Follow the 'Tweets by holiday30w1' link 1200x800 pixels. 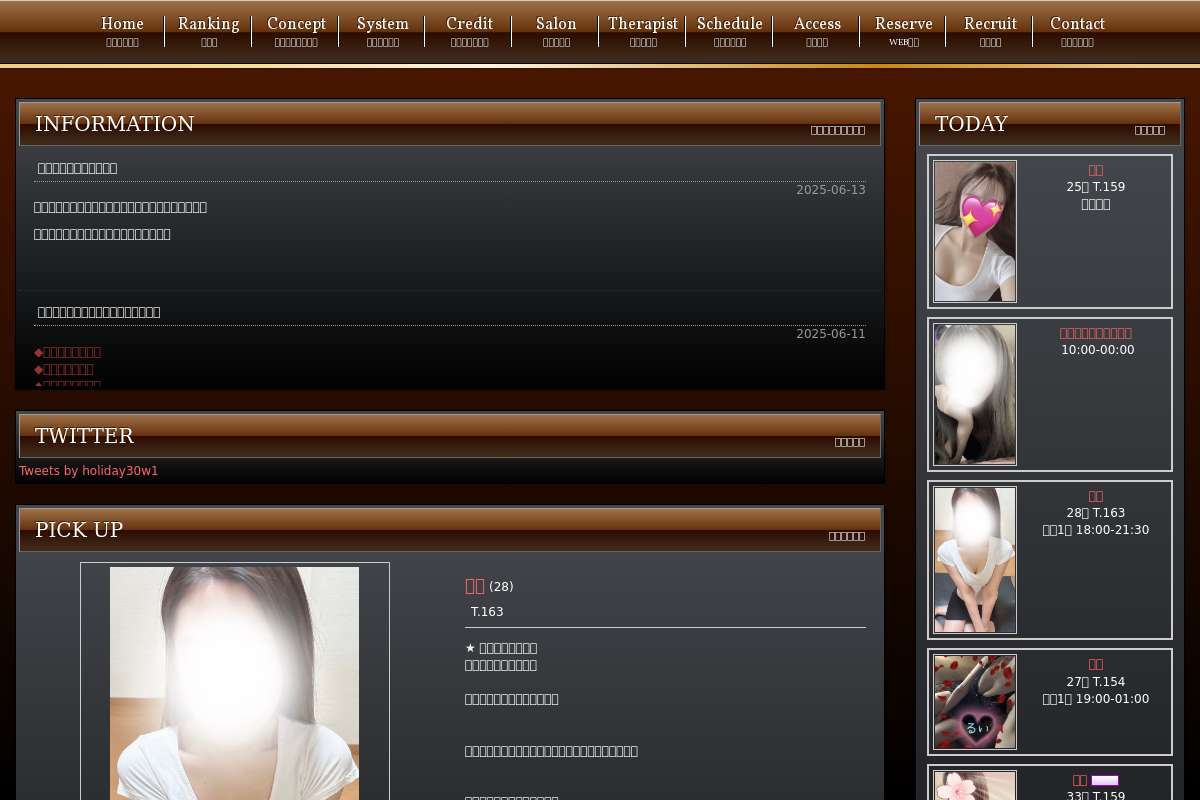click(x=89, y=471)
